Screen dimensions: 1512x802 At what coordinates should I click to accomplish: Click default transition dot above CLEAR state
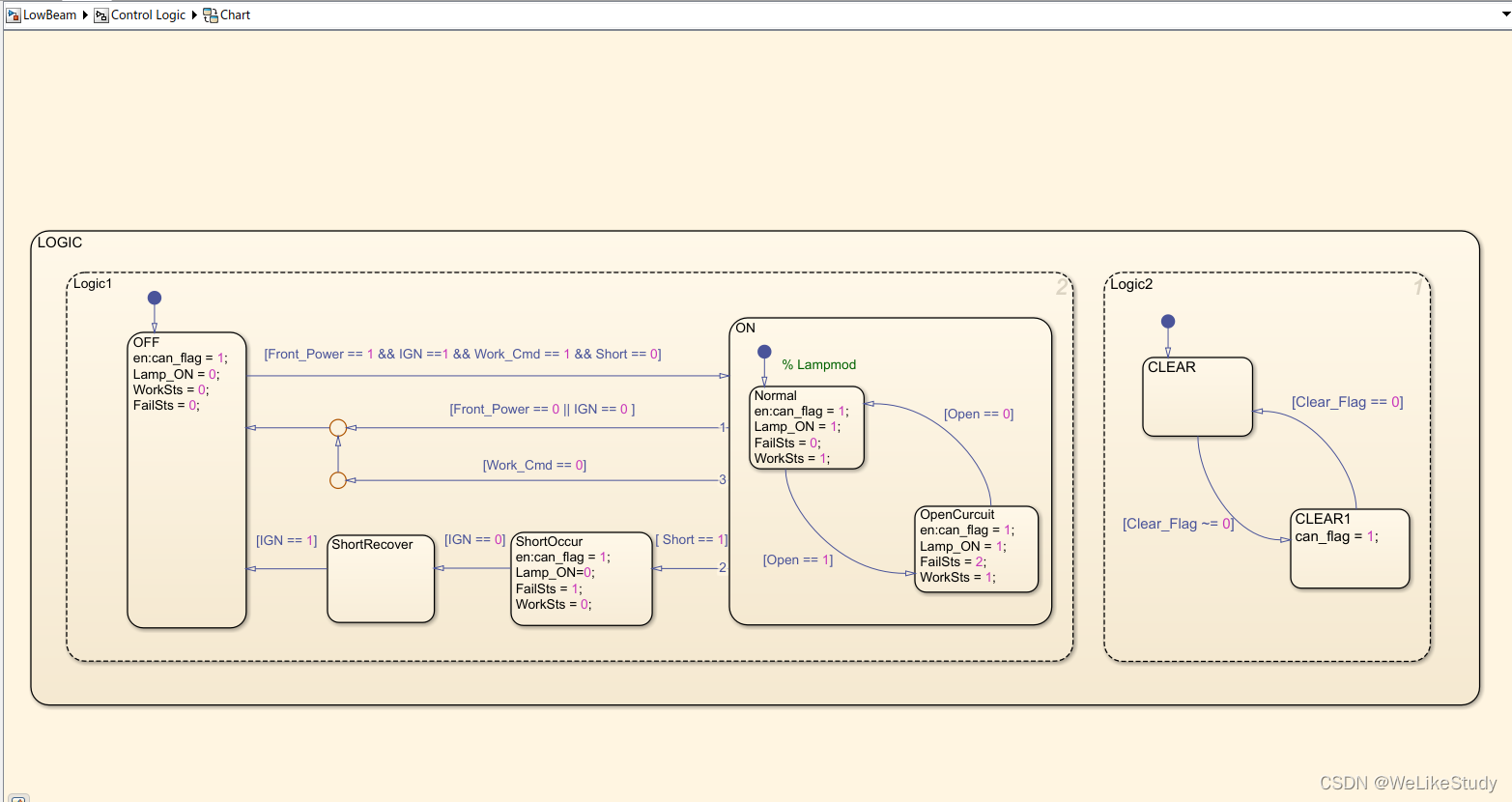click(1168, 321)
